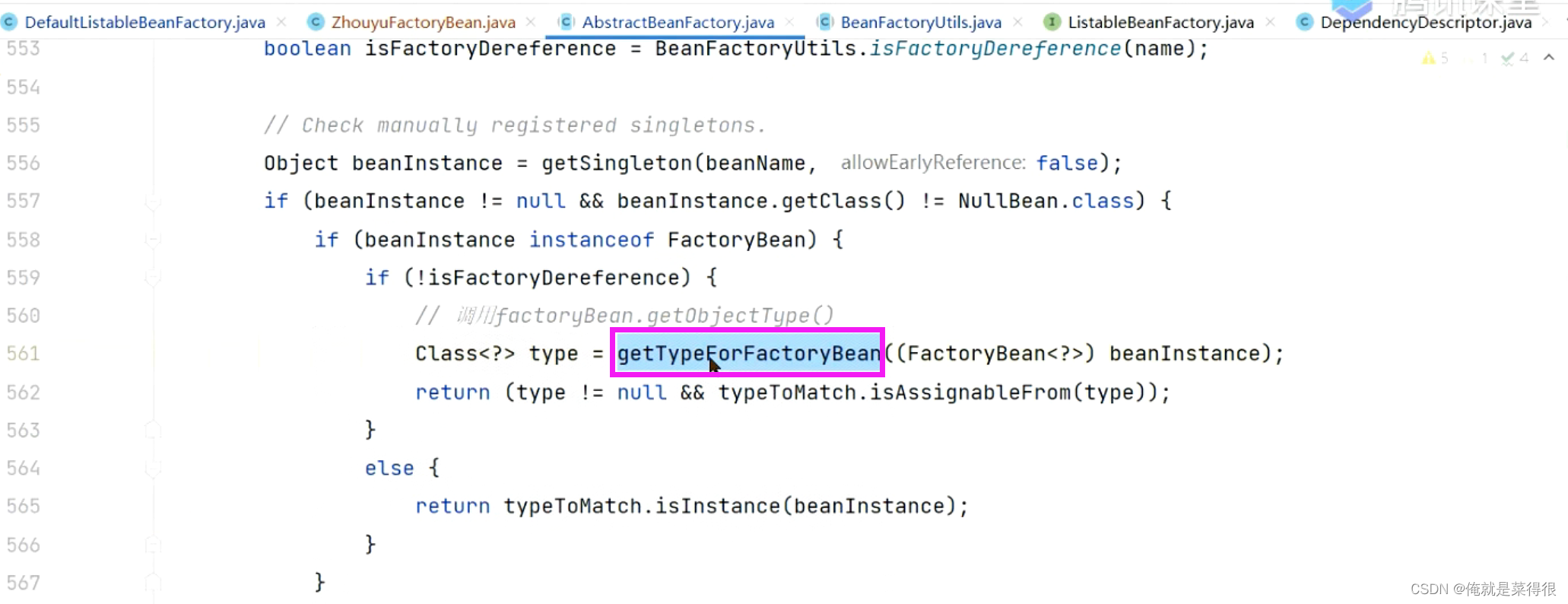The width and height of the screenshot is (1568, 604).
Task: Collapse the inspection widget with the up chevron
Action: pos(1549,58)
